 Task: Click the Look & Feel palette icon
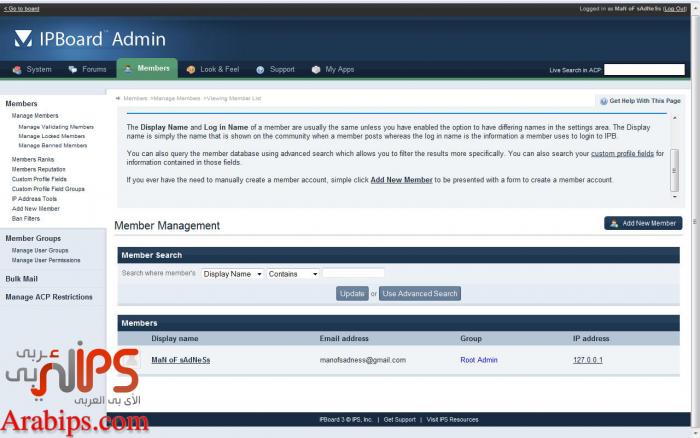(x=190, y=70)
